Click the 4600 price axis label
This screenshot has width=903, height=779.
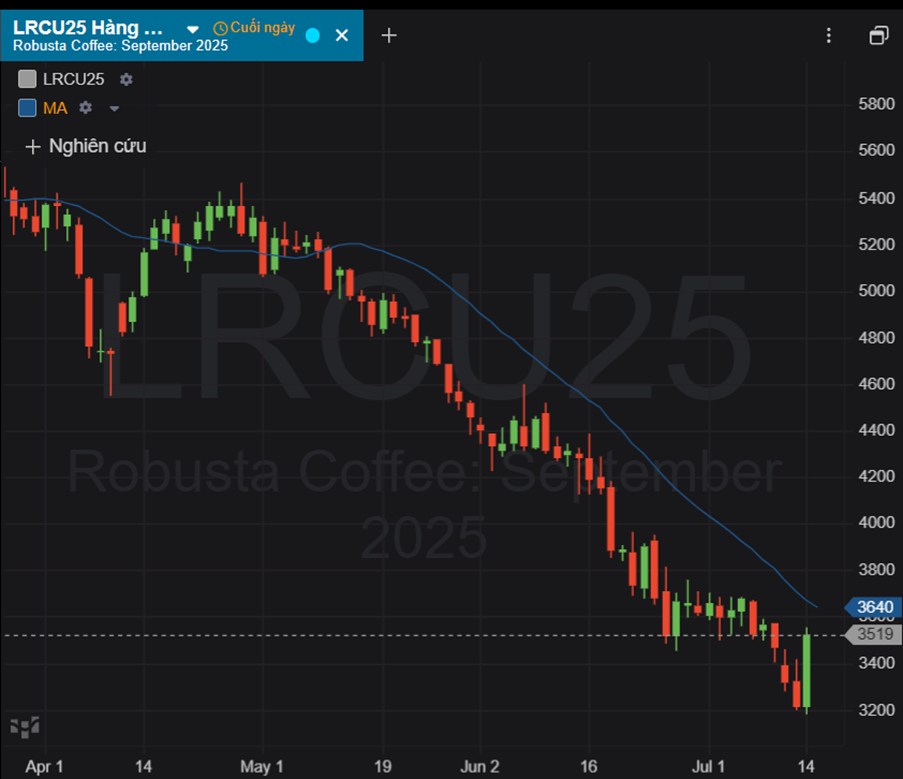tap(877, 383)
